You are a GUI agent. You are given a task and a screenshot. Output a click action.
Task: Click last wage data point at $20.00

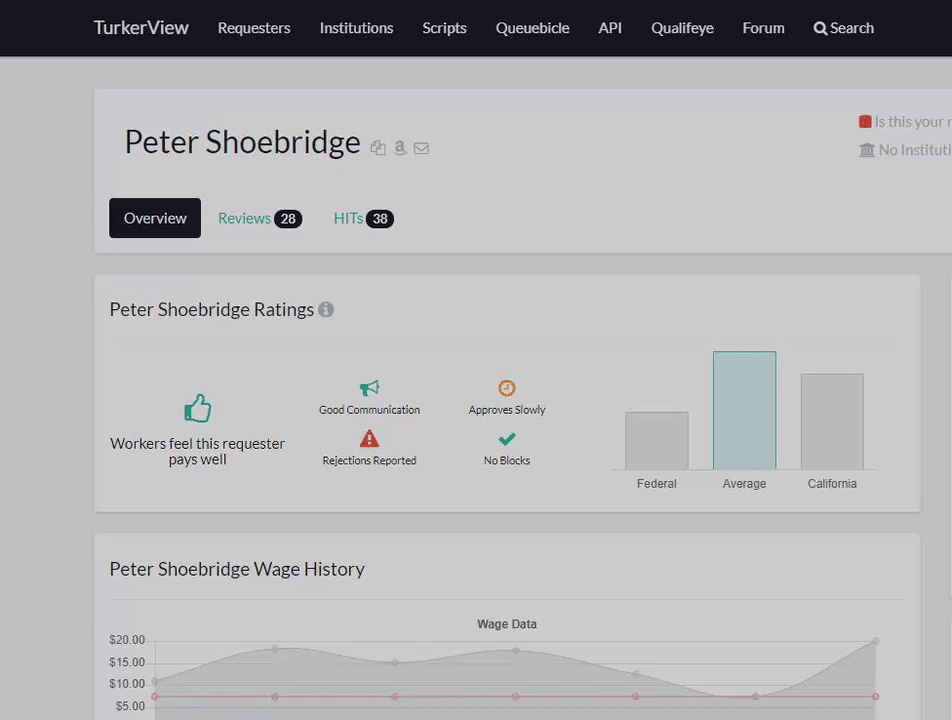(876, 641)
